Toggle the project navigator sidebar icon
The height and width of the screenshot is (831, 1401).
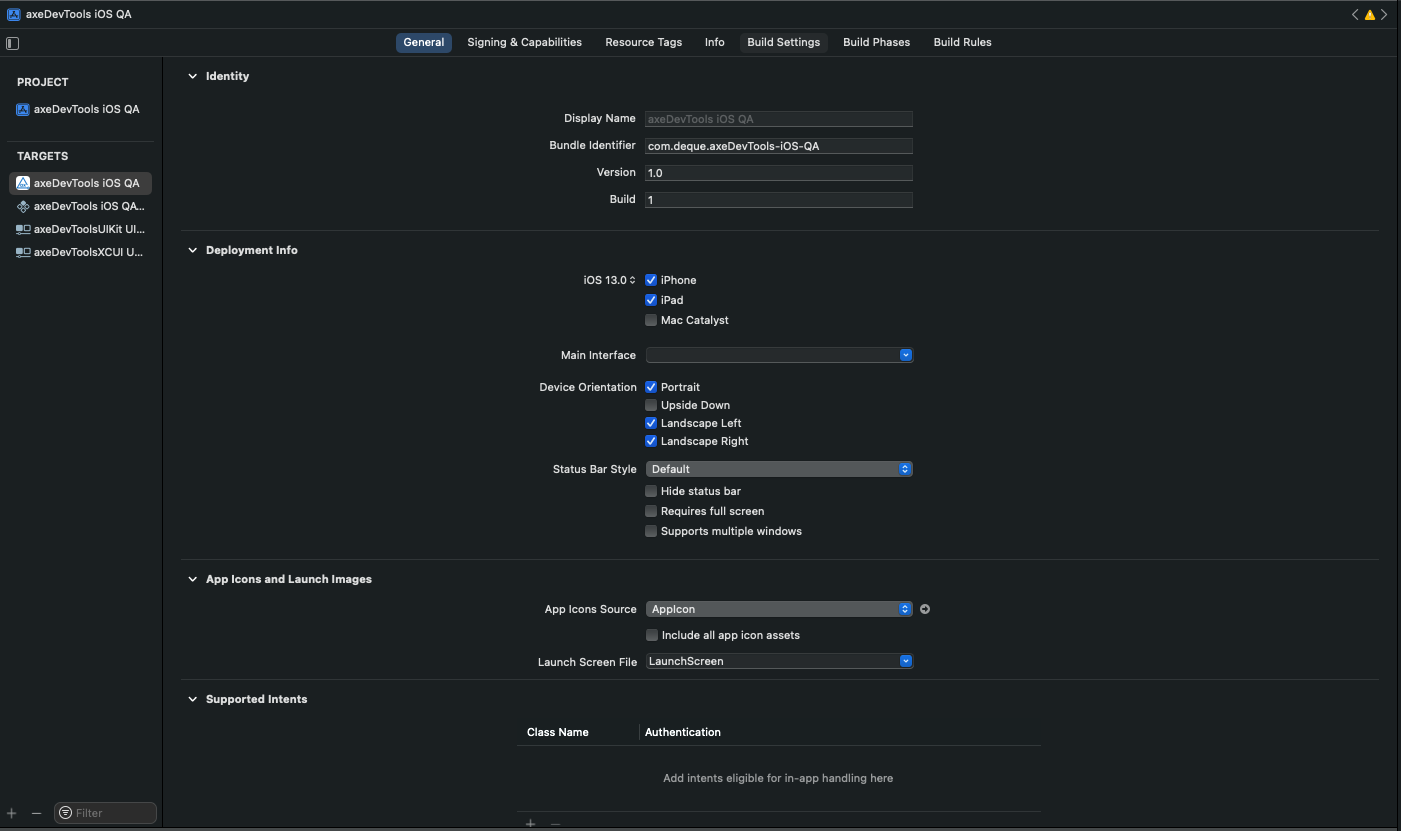coord(13,43)
